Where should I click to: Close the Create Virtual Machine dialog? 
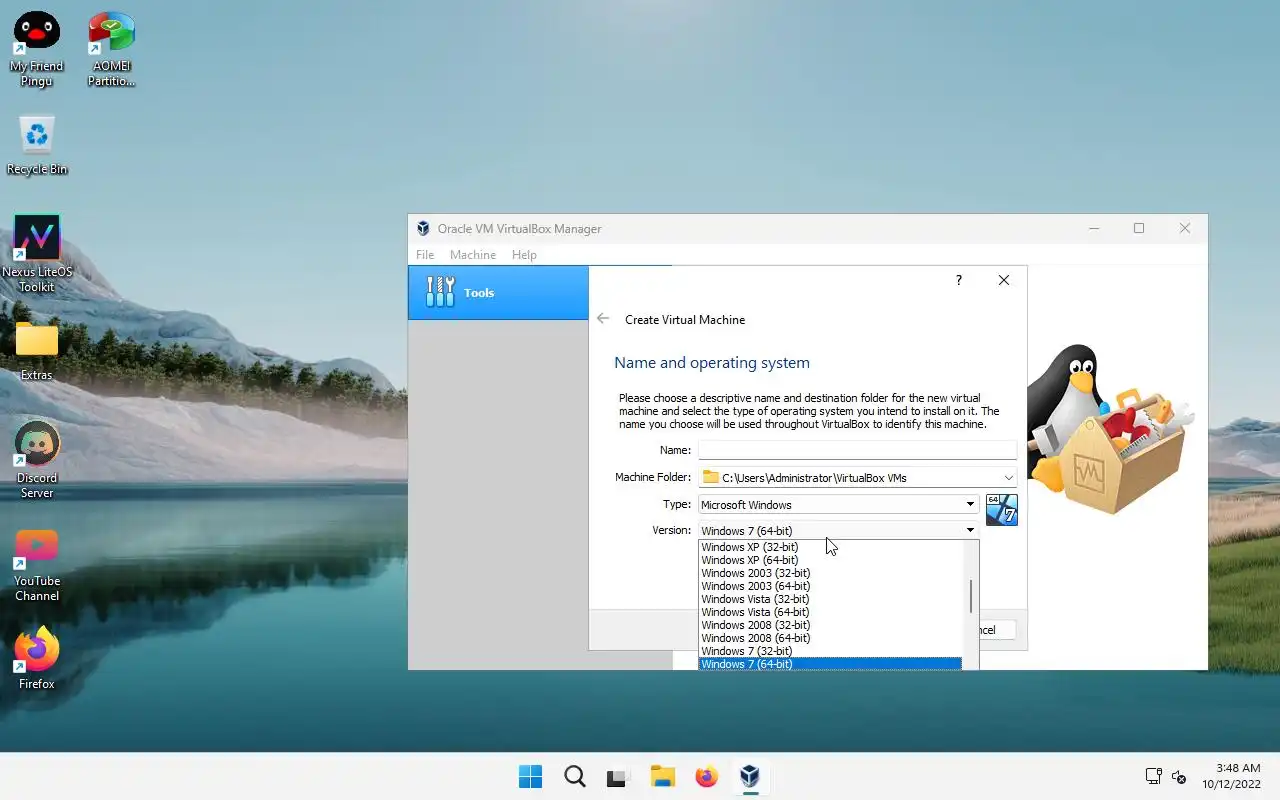point(1004,280)
